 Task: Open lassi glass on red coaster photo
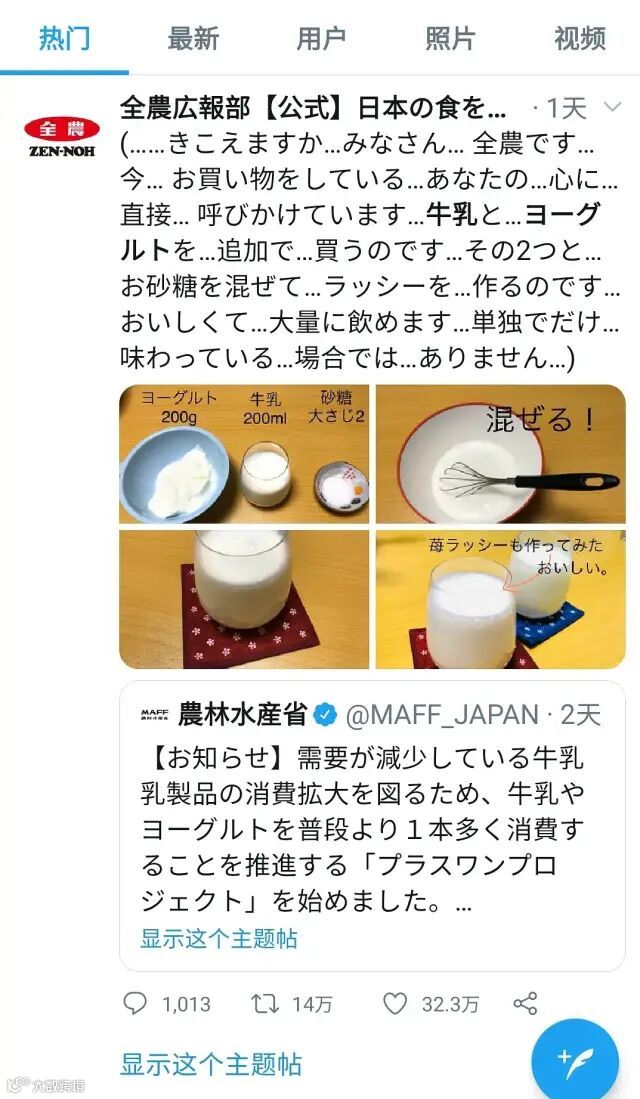click(244, 599)
